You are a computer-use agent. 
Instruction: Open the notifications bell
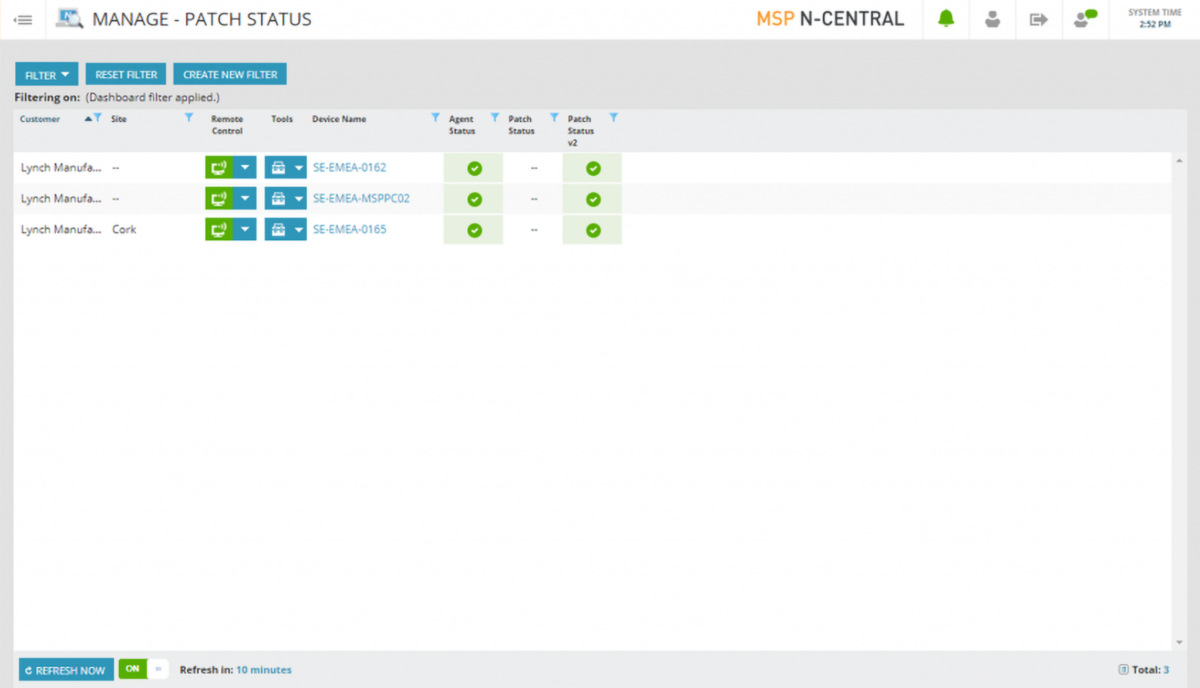pyautogui.click(x=945, y=19)
